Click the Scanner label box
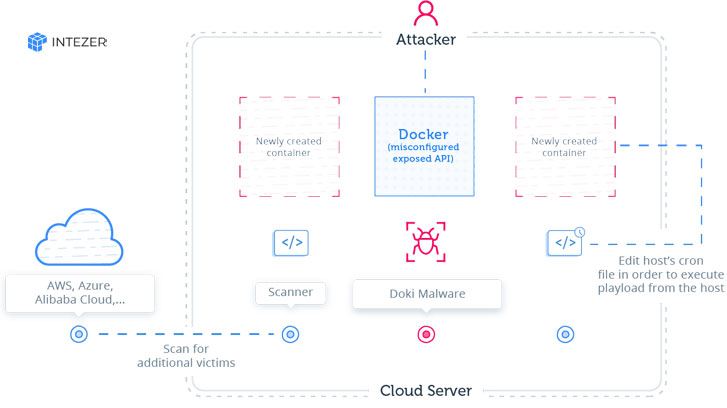 [290, 293]
